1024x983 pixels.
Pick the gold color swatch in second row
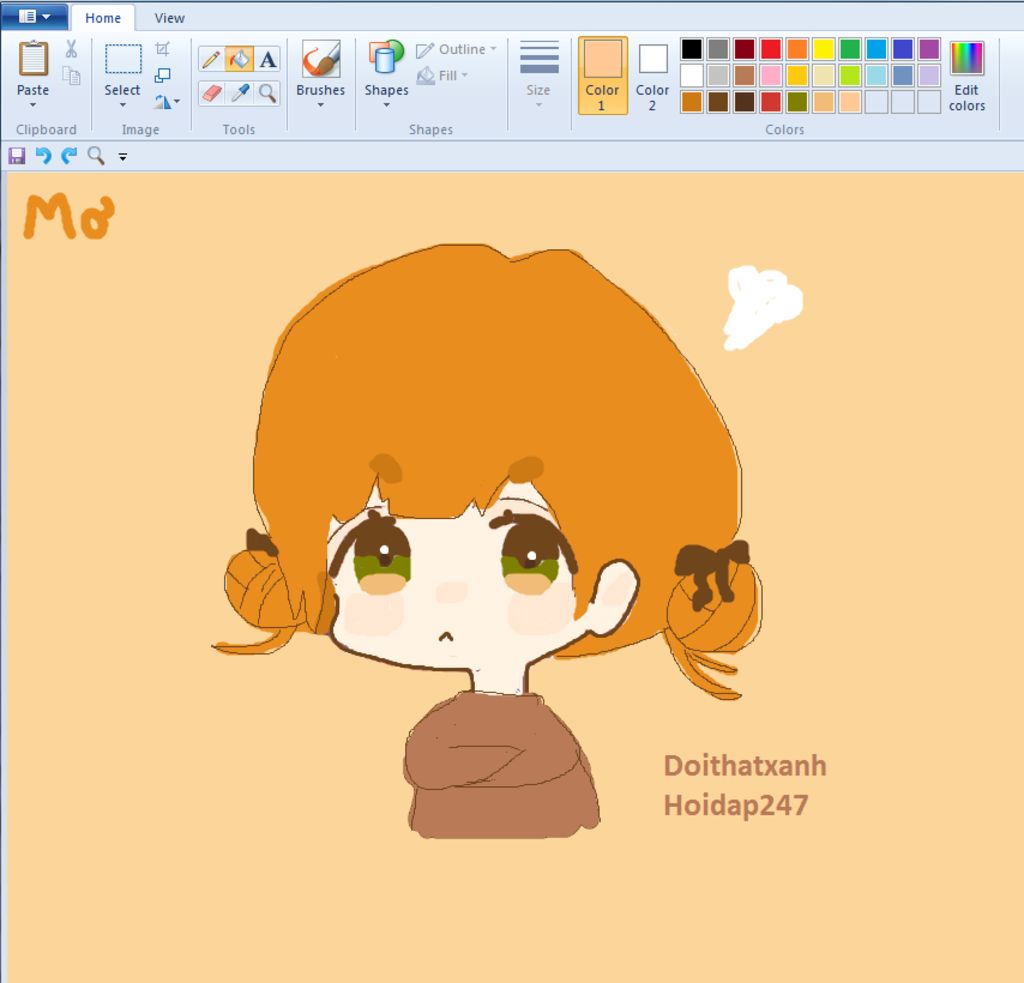tap(797, 75)
